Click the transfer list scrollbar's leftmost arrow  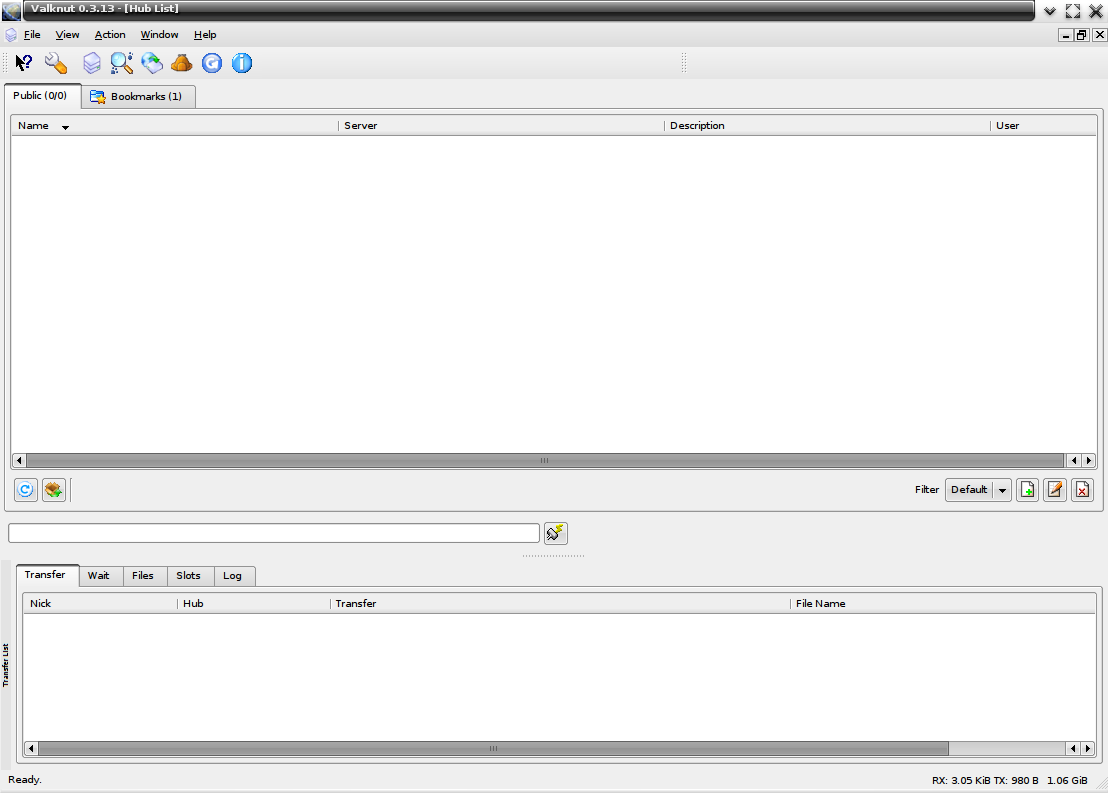[31, 748]
